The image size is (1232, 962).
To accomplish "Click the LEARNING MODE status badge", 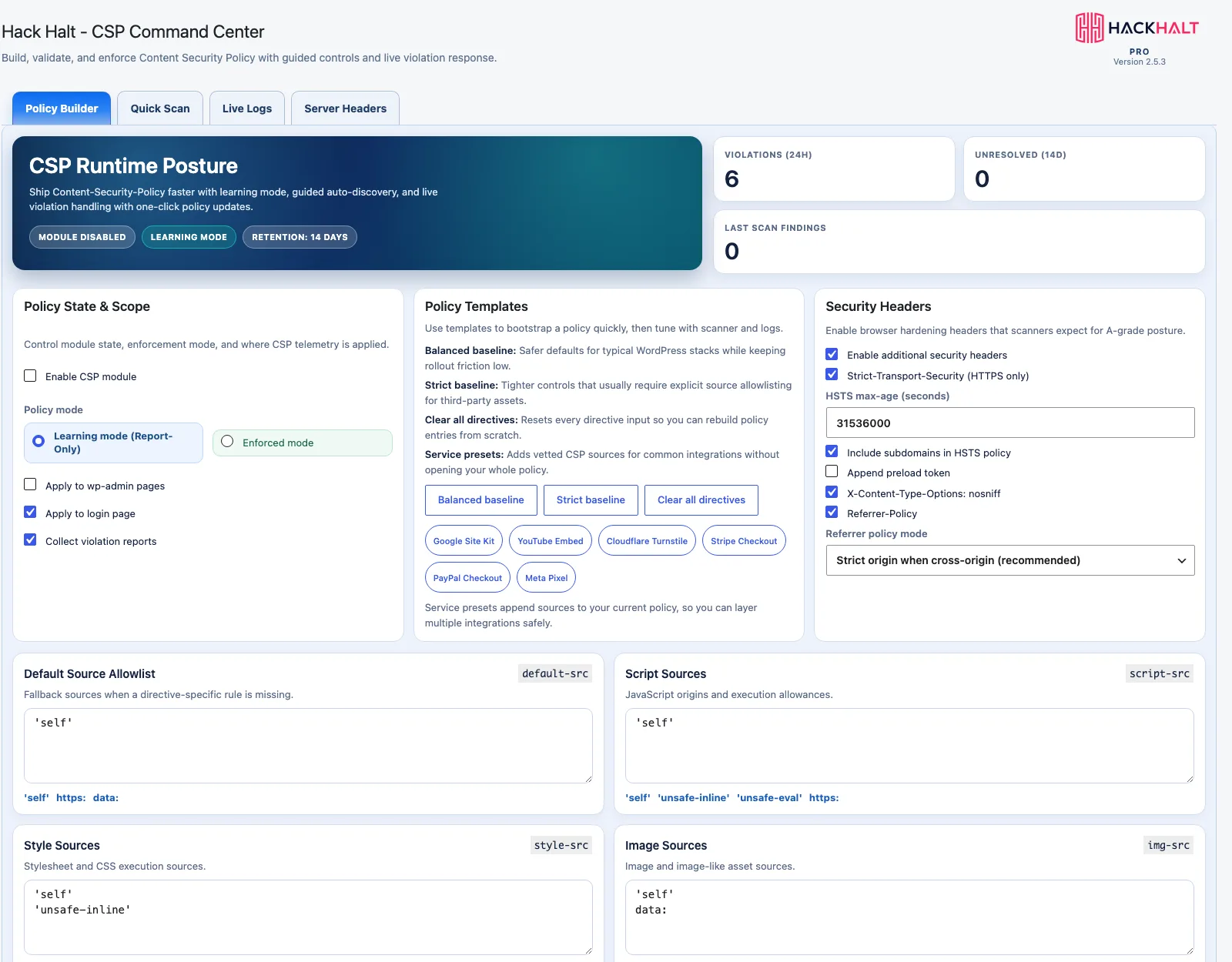I will coord(189,237).
